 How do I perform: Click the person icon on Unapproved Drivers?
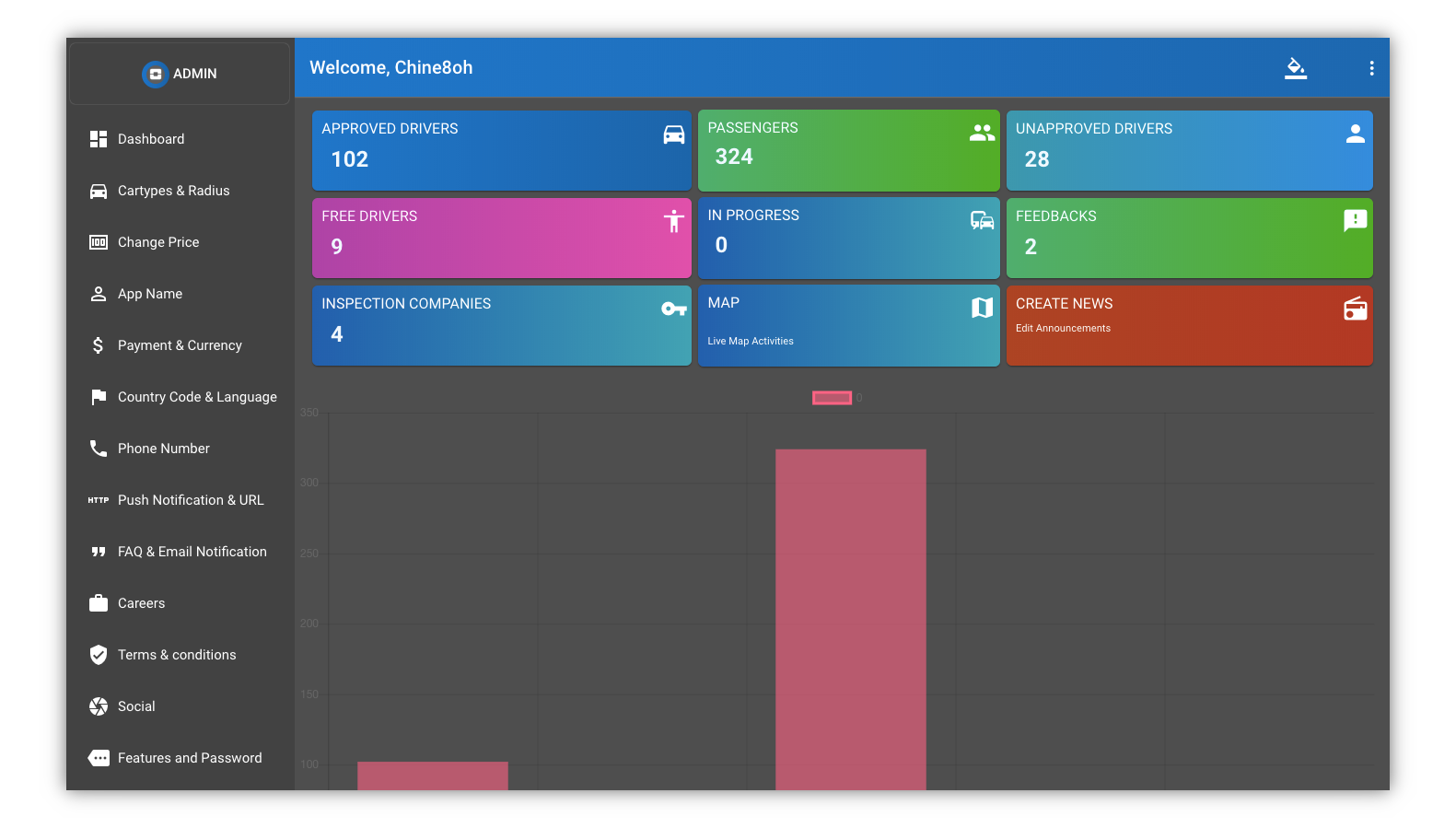[1355, 134]
